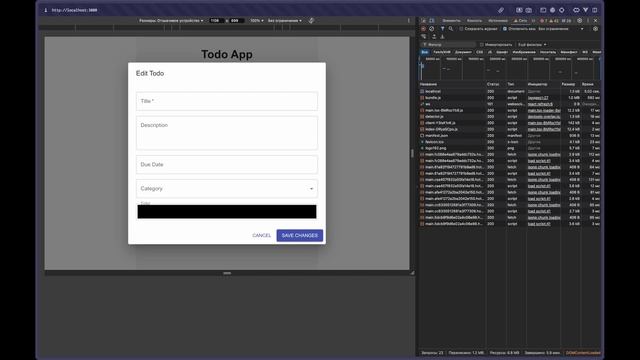Select the bundle.js request row
The height and width of the screenshot is (360, 640).
coord(509,98)
